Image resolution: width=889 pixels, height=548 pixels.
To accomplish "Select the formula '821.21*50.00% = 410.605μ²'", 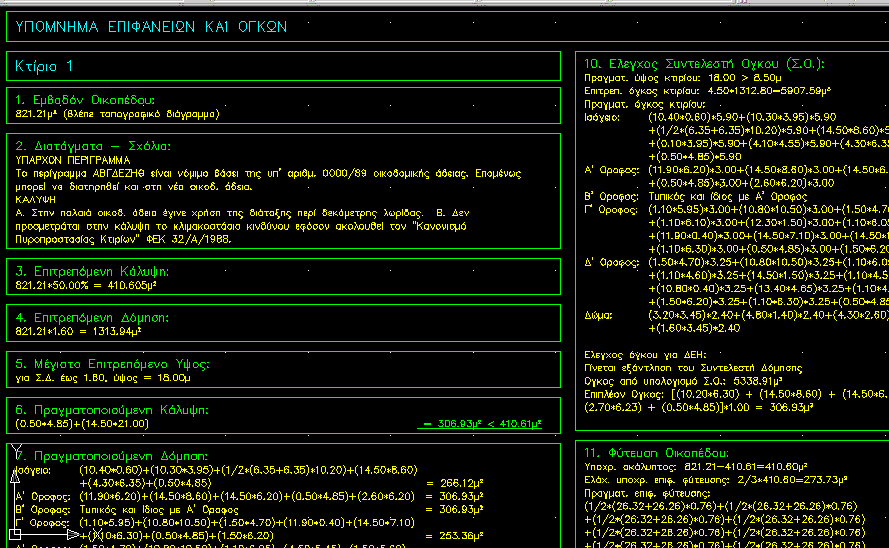I will pyautogui.click(x=86, y=286).
